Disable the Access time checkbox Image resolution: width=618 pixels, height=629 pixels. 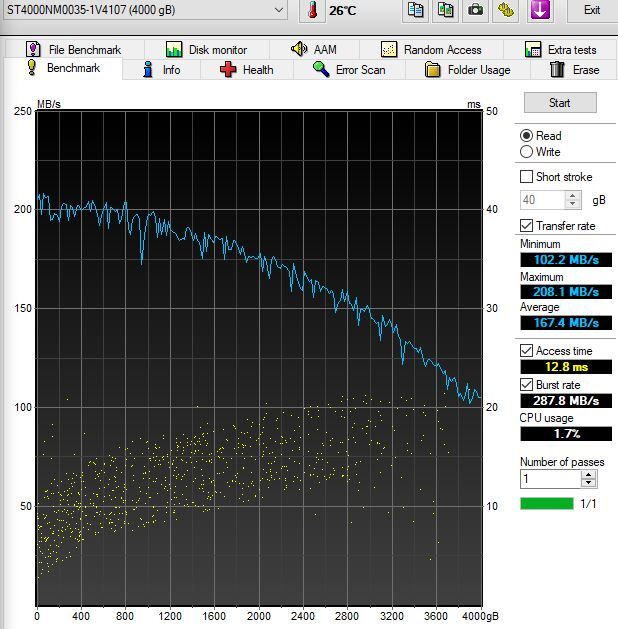(x=527, y=351)
